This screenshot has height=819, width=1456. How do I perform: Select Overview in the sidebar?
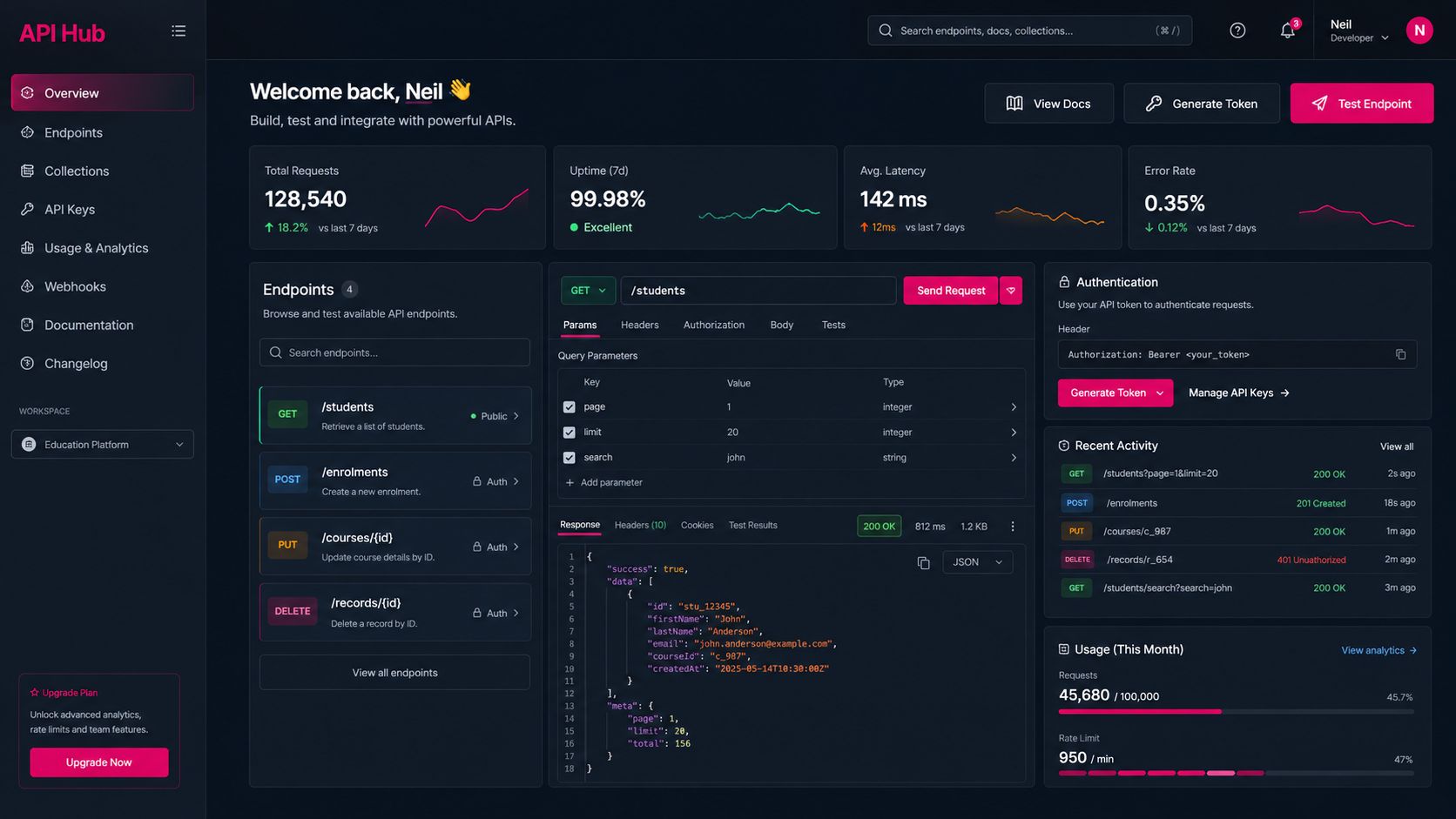103,92
